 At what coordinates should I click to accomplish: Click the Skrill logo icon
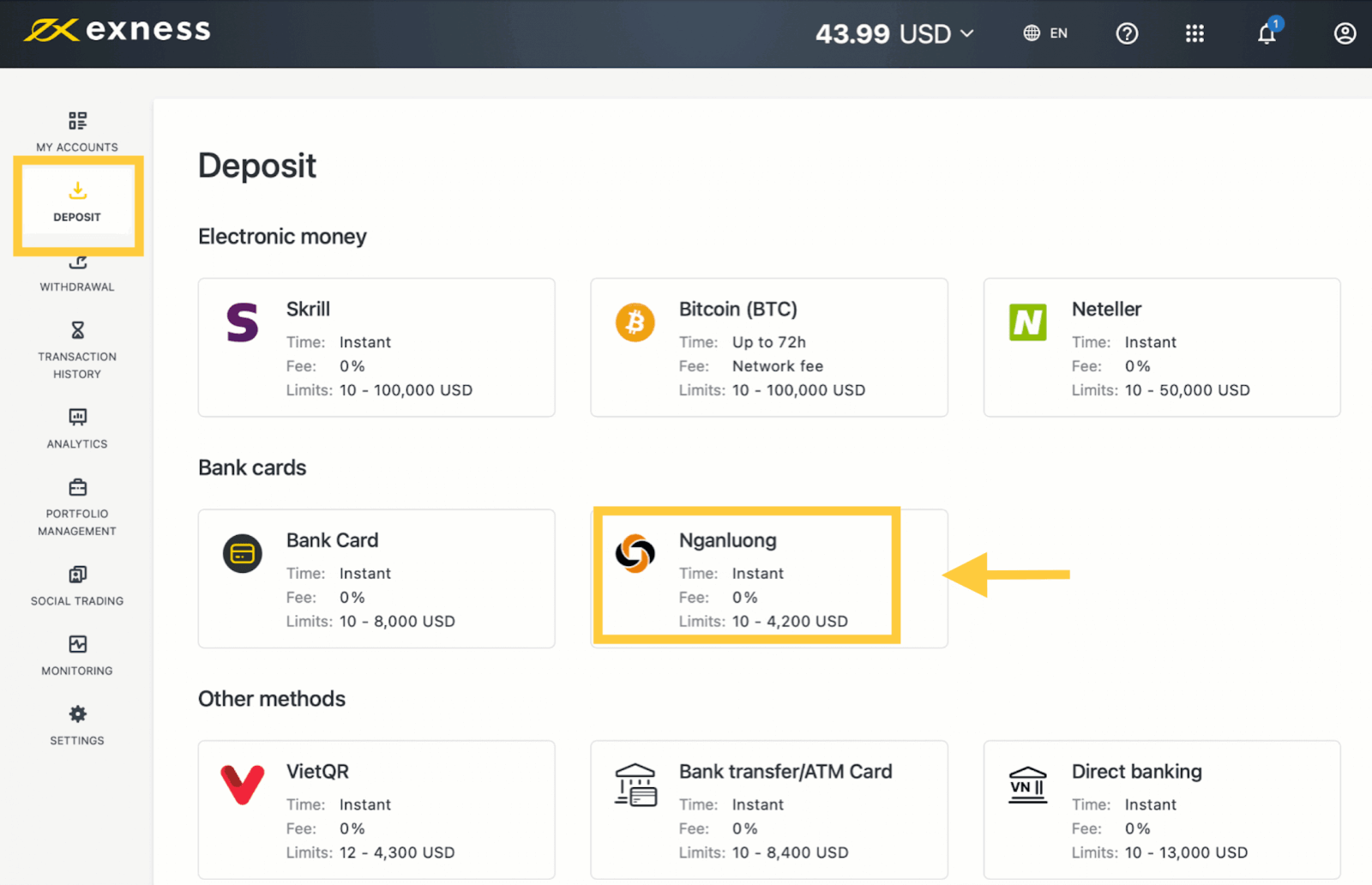[242, 322]
